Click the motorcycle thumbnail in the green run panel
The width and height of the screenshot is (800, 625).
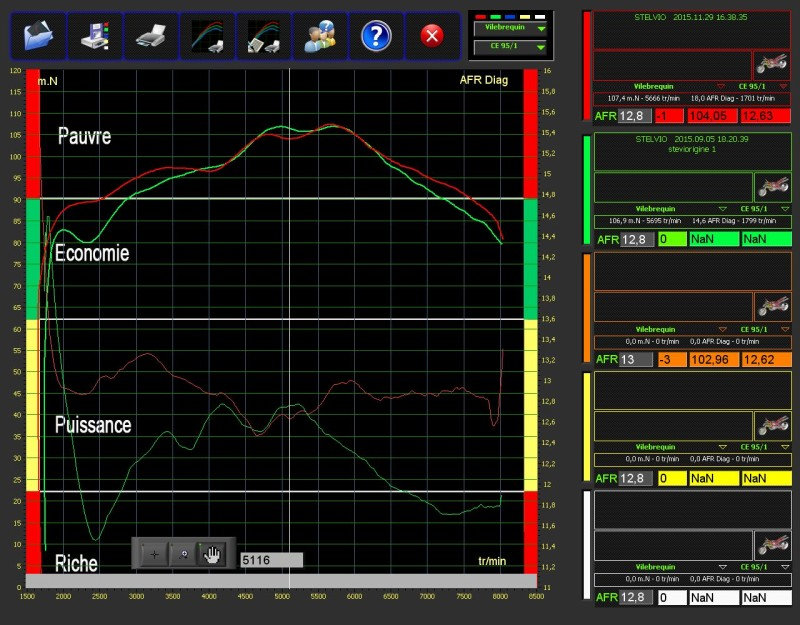point(772,187)
